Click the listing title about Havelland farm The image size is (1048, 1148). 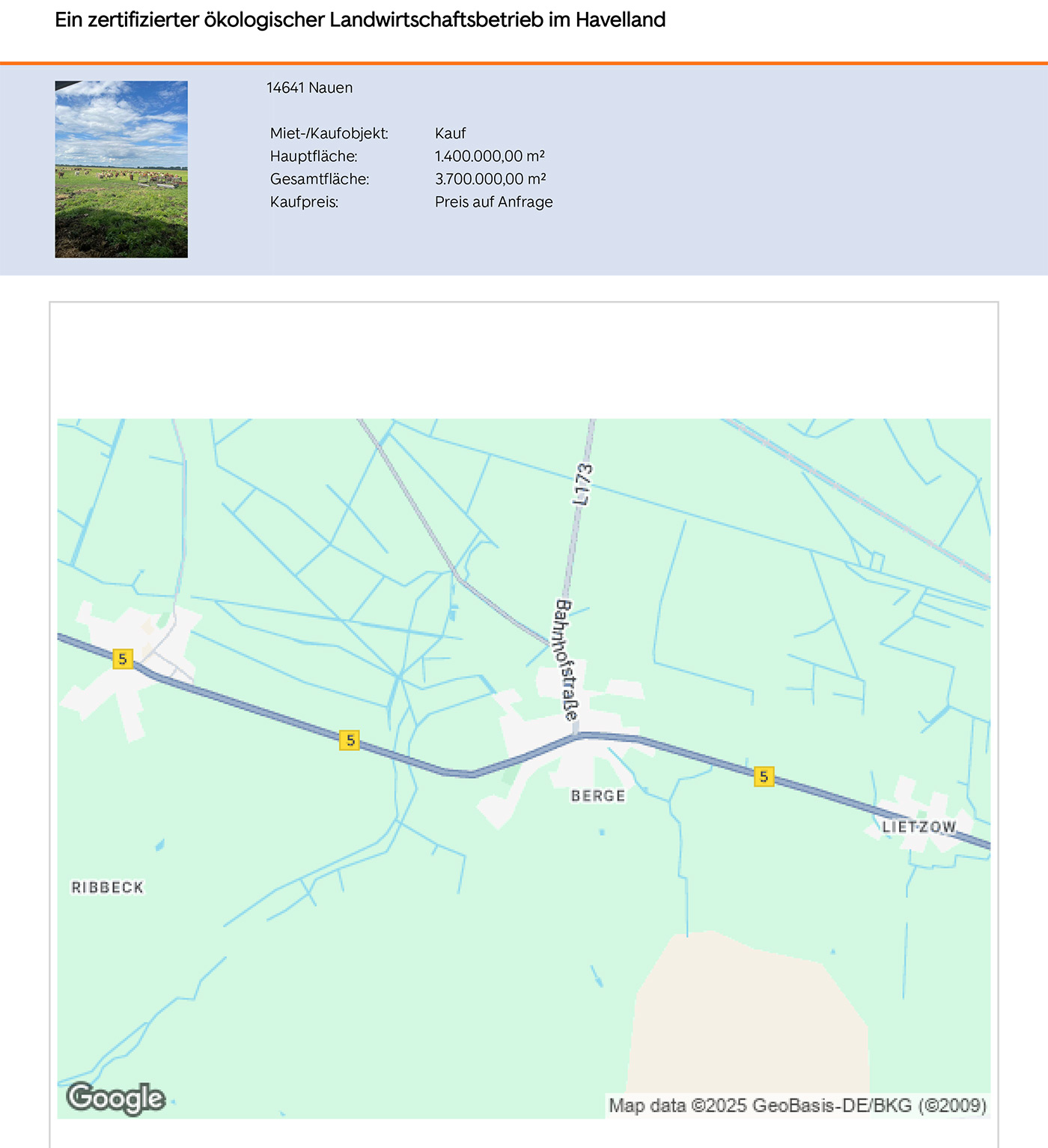click(x=360, y=20)
